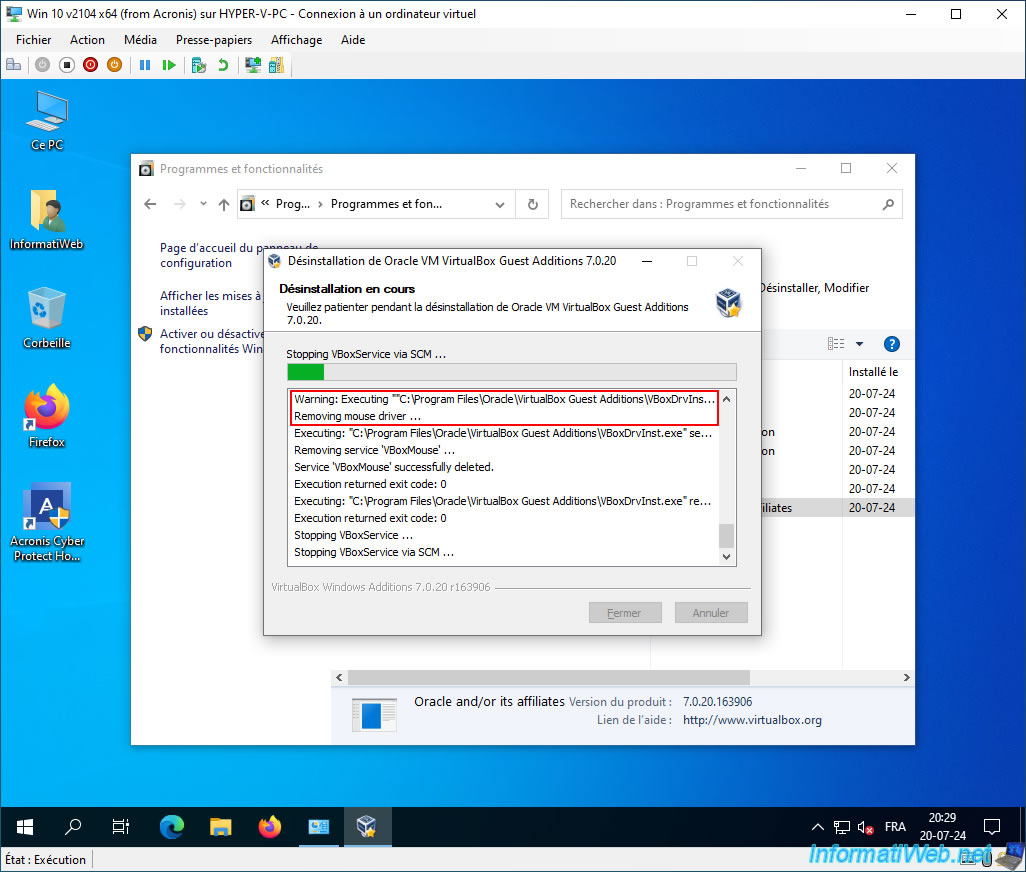Image resolution: width=1026 pixels, height=872 pixels.
Task: Create a checkpoint using the toolbar icon
Action: tap(199, 65)
